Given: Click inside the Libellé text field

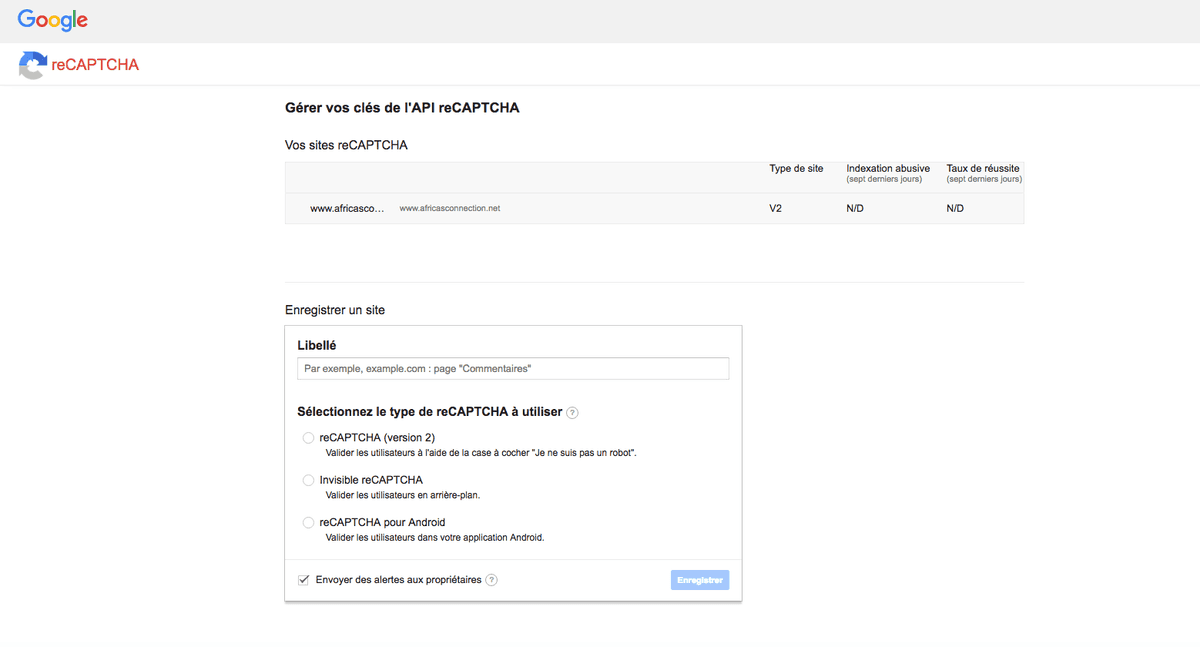Looking at the screenshot, I should (x=512, y=368).
